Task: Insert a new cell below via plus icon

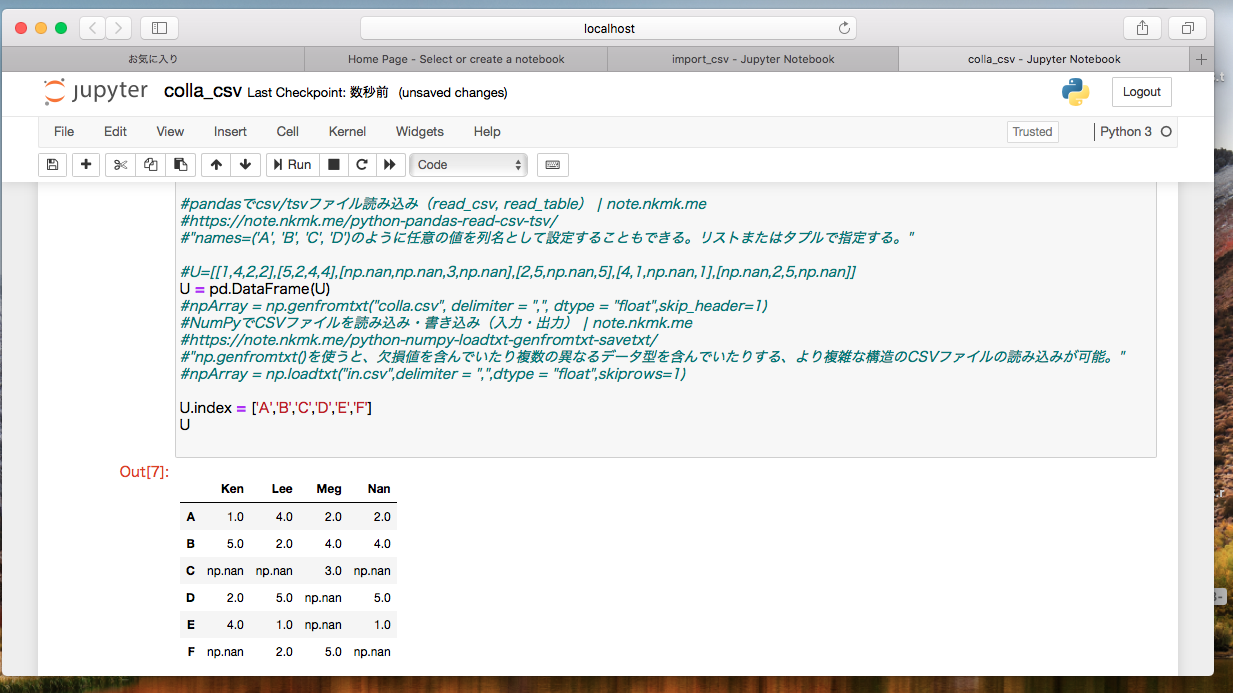Action: [85, 164]
